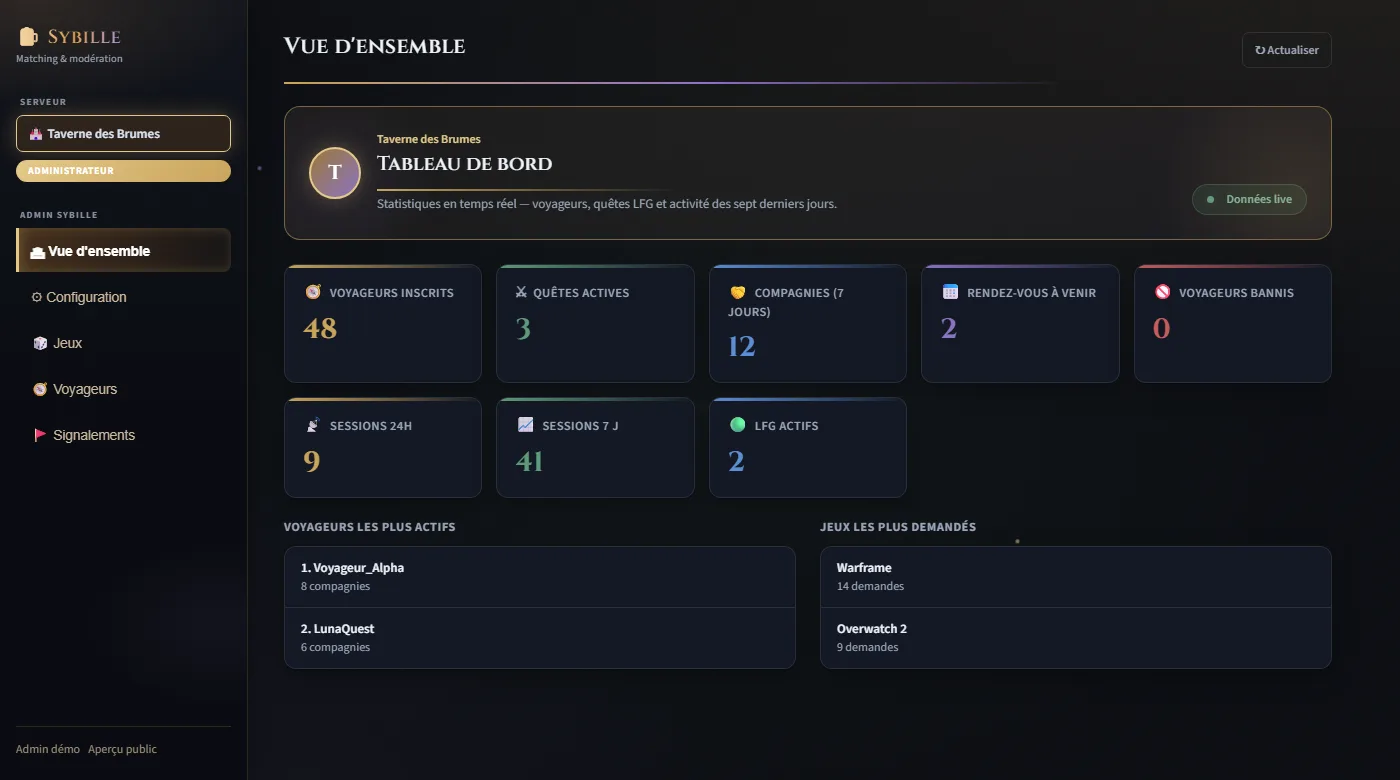This screenshot has height=780, width=1400.
Task: Click the value 41 in Sessions 7 J
Action: coord(529,461)
